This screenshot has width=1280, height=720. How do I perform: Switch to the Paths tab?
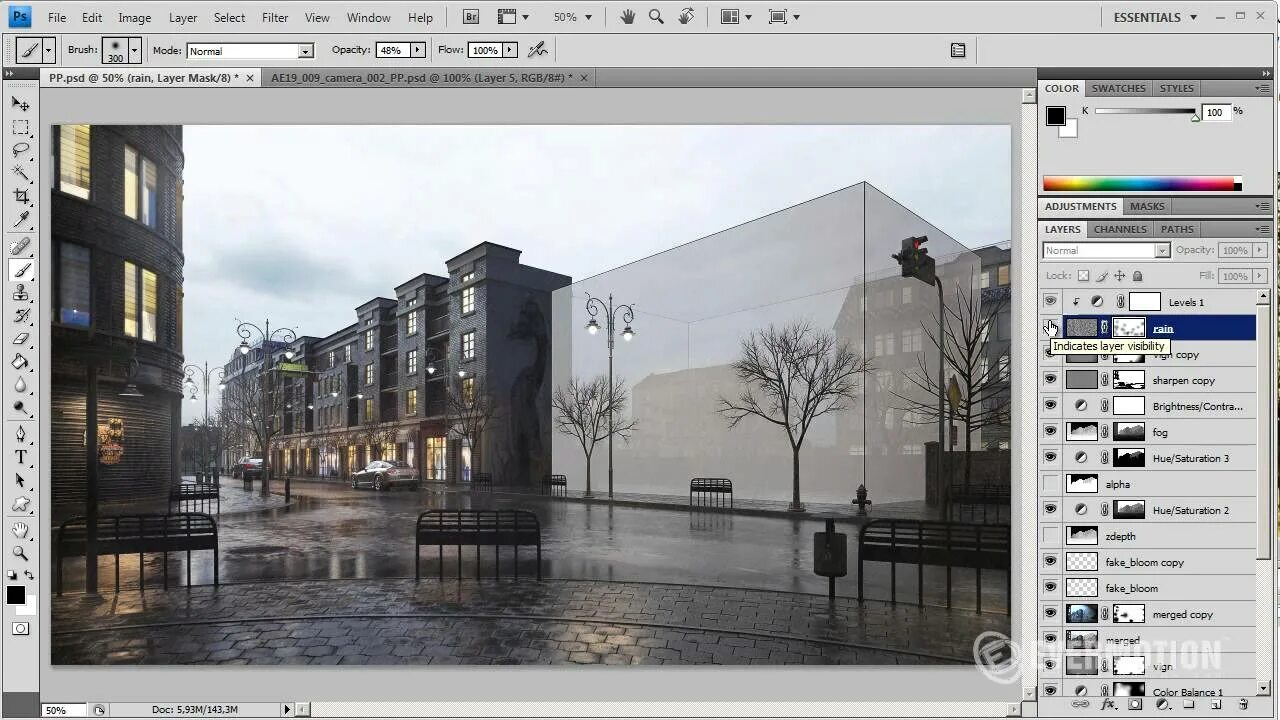pyautogui.click(x=1177, y=229)
